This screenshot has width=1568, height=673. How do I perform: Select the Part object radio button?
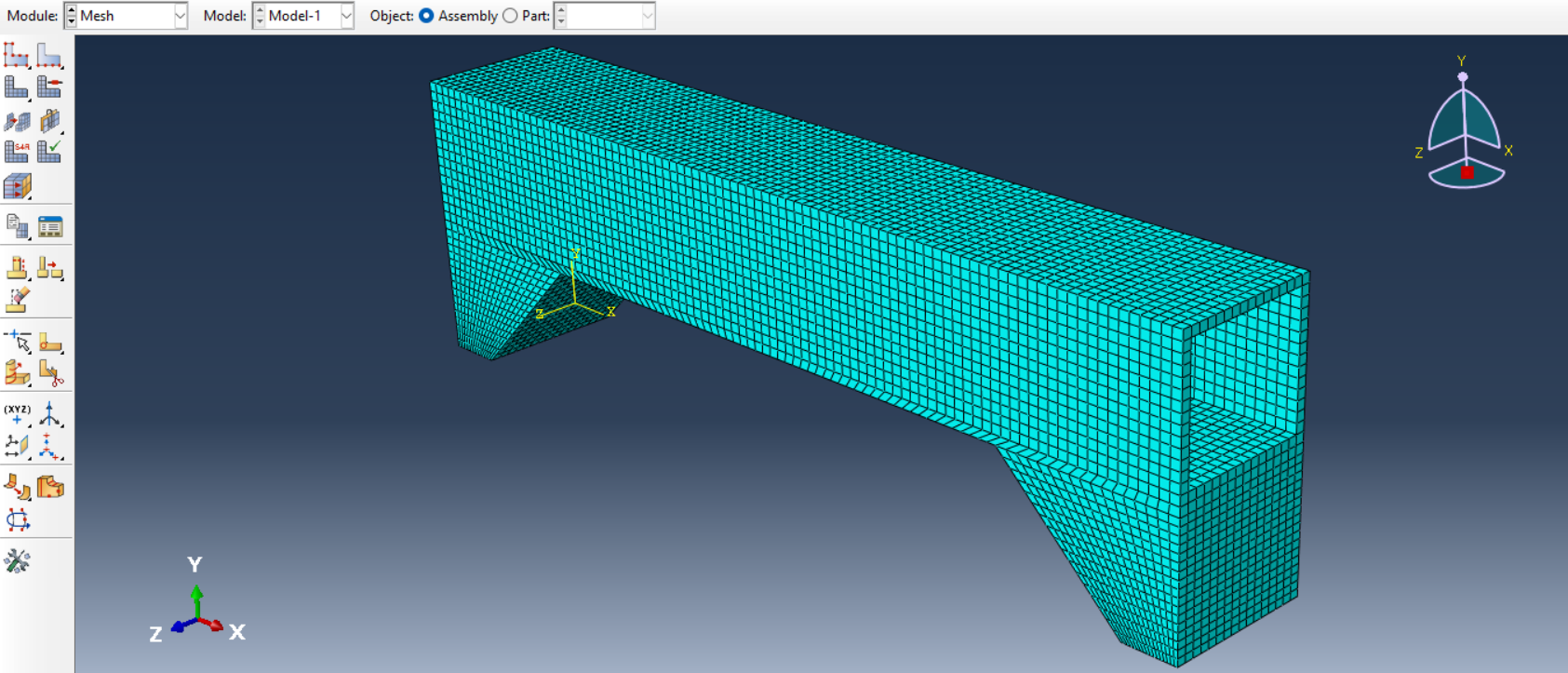(x=510, y=16)
